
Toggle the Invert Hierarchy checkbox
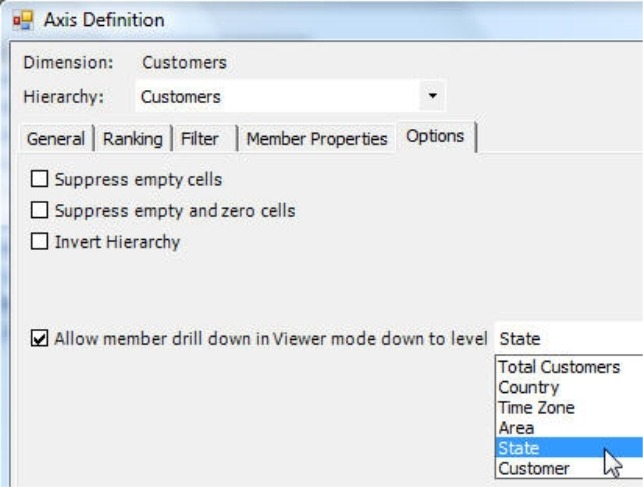[40, 242]
